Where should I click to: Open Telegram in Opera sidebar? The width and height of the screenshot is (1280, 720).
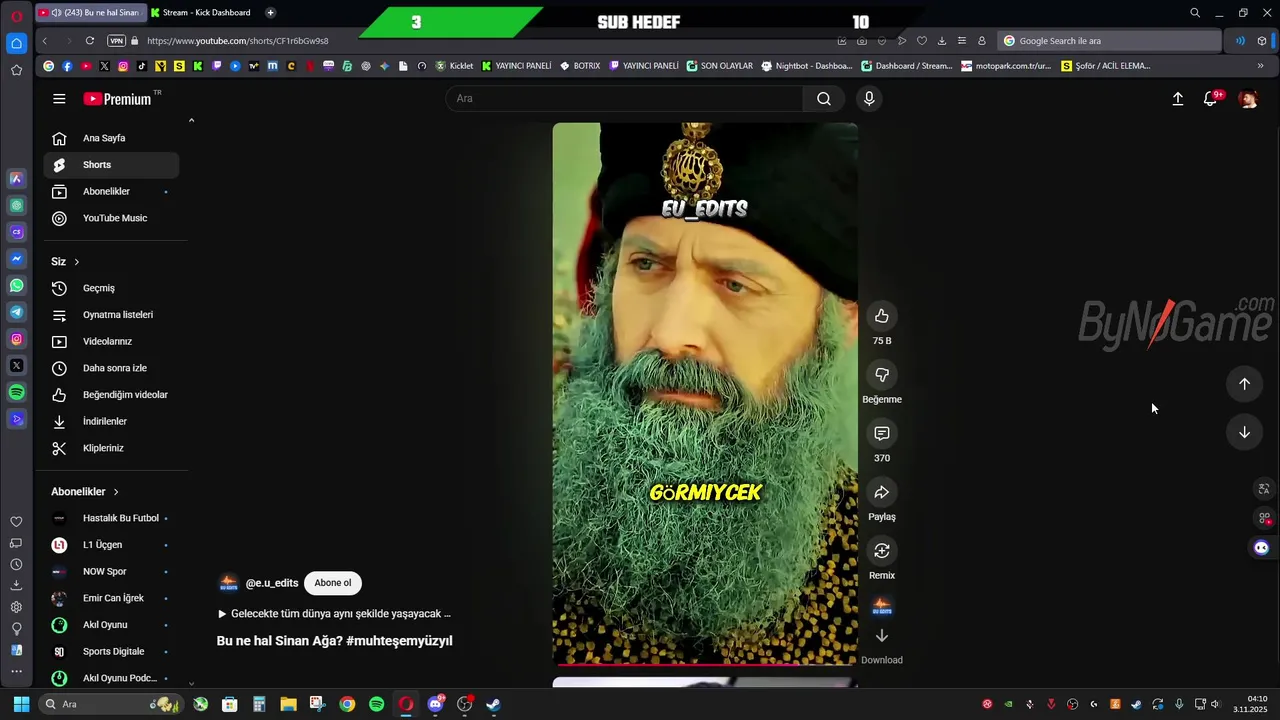[16, 312]
